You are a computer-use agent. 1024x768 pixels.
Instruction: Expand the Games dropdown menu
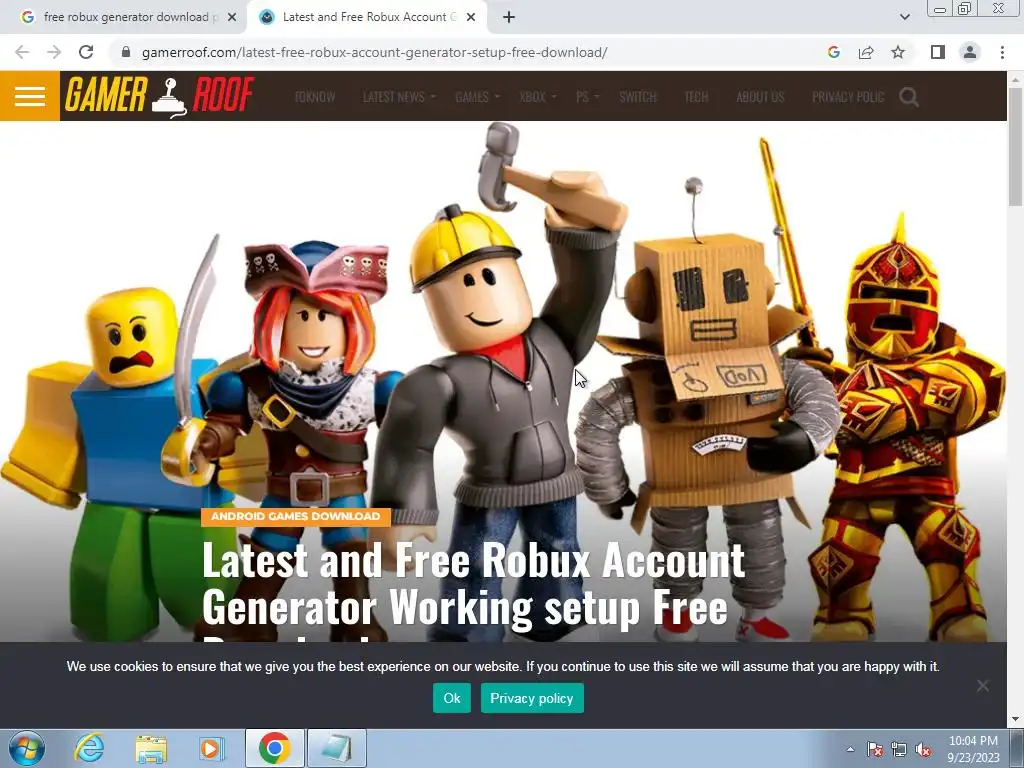tap(477, 97)
